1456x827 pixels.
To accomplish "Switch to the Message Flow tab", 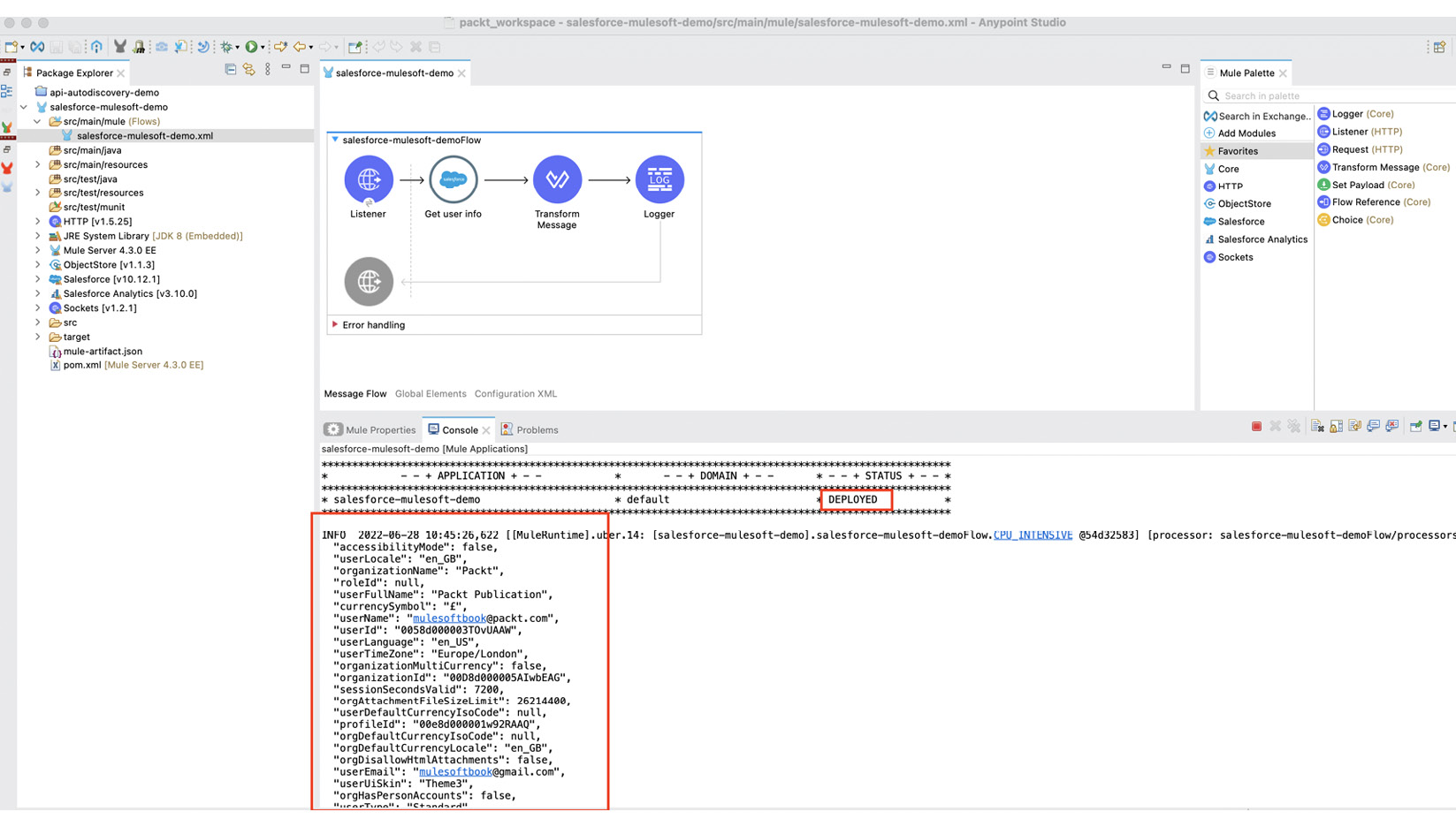I will point(354,394).
